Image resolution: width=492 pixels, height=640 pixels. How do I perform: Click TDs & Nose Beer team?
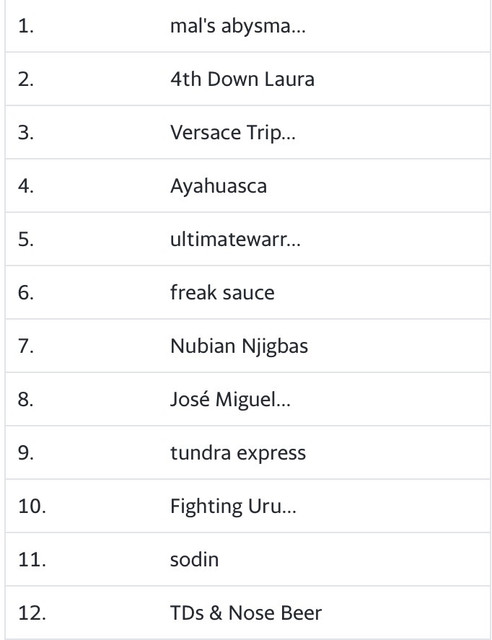coord(246,613)
